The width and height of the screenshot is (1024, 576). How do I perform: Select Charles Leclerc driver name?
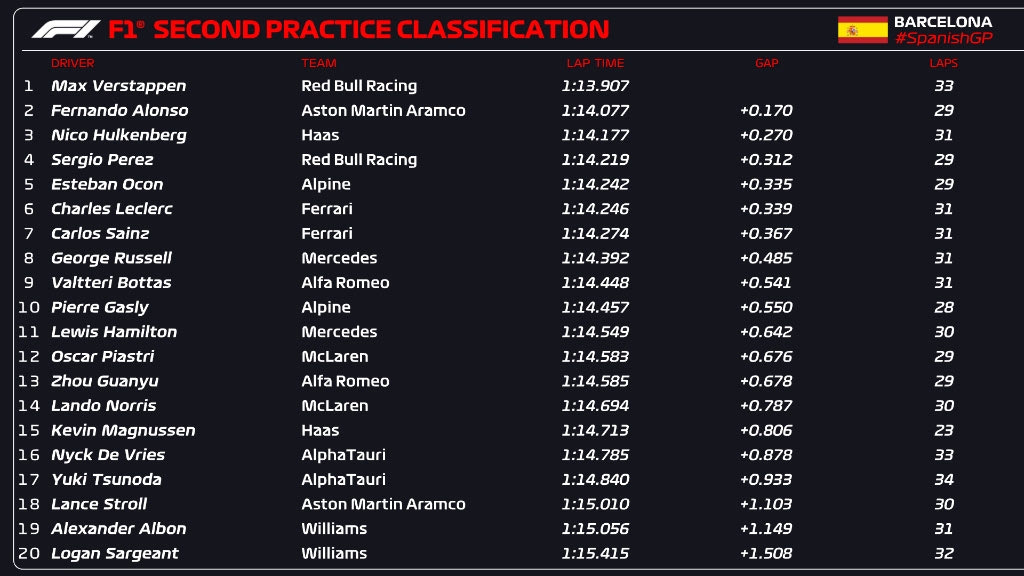pyautogui.click(x=111, y=209)
